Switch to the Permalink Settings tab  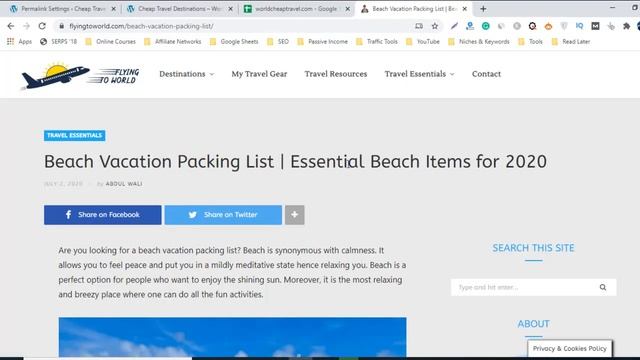click(62, 9)
